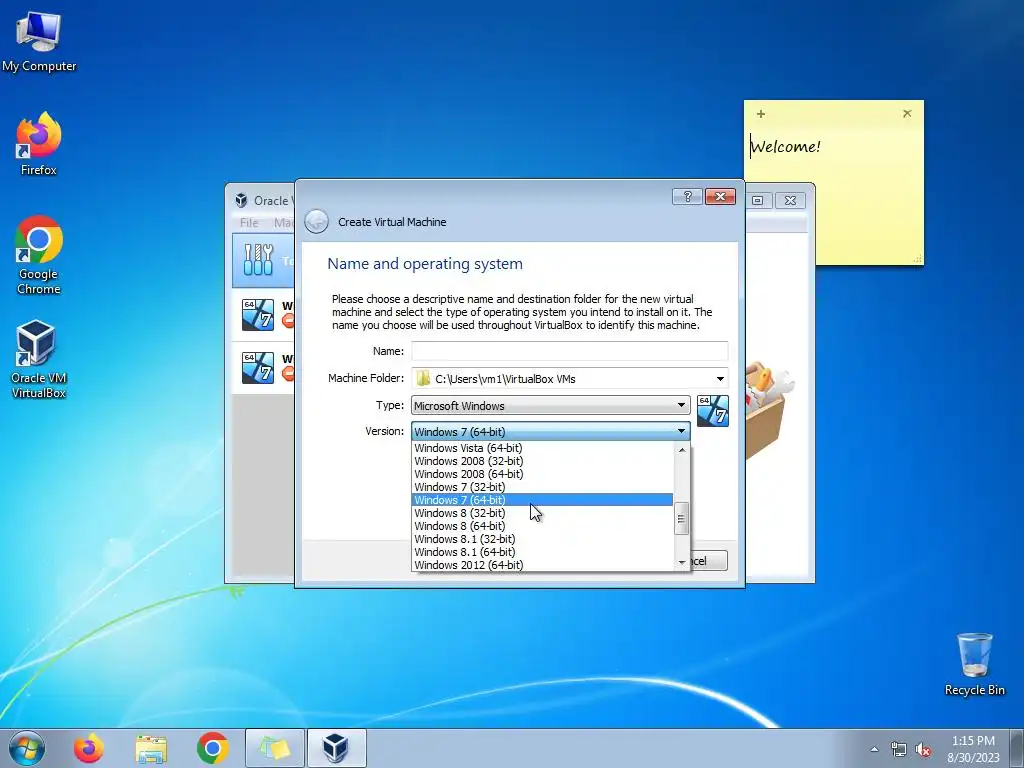Show hidden tray icons arrow

[x=874, y=749]
